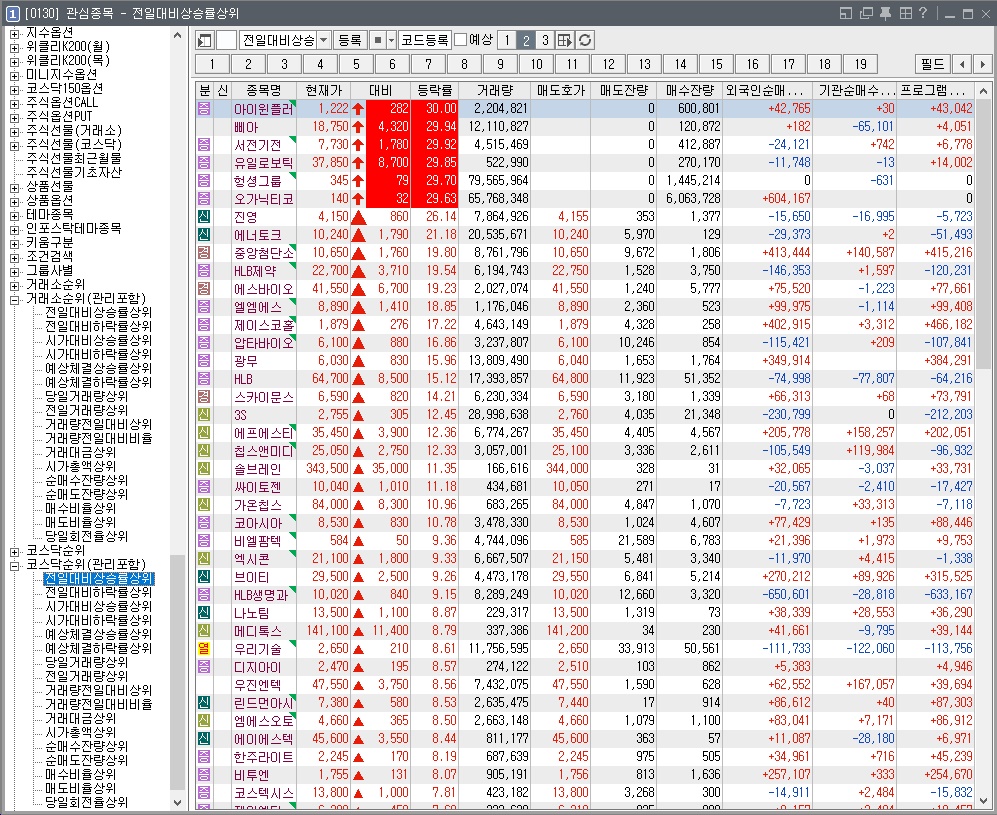
Task: Click the market badge on 에이에스텍 row
Action: (x=203, y=739)
